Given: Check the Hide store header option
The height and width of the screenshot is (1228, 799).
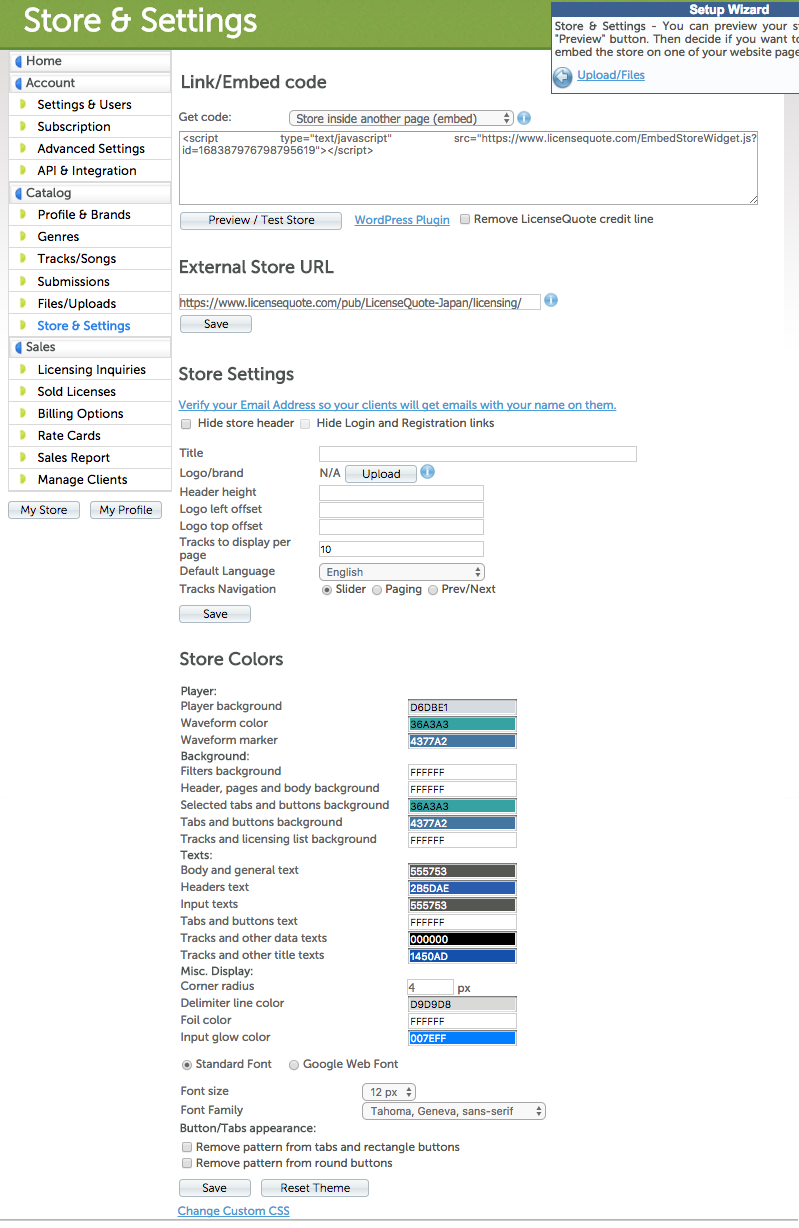Looking at the screenshot, I should click(186, 423).
